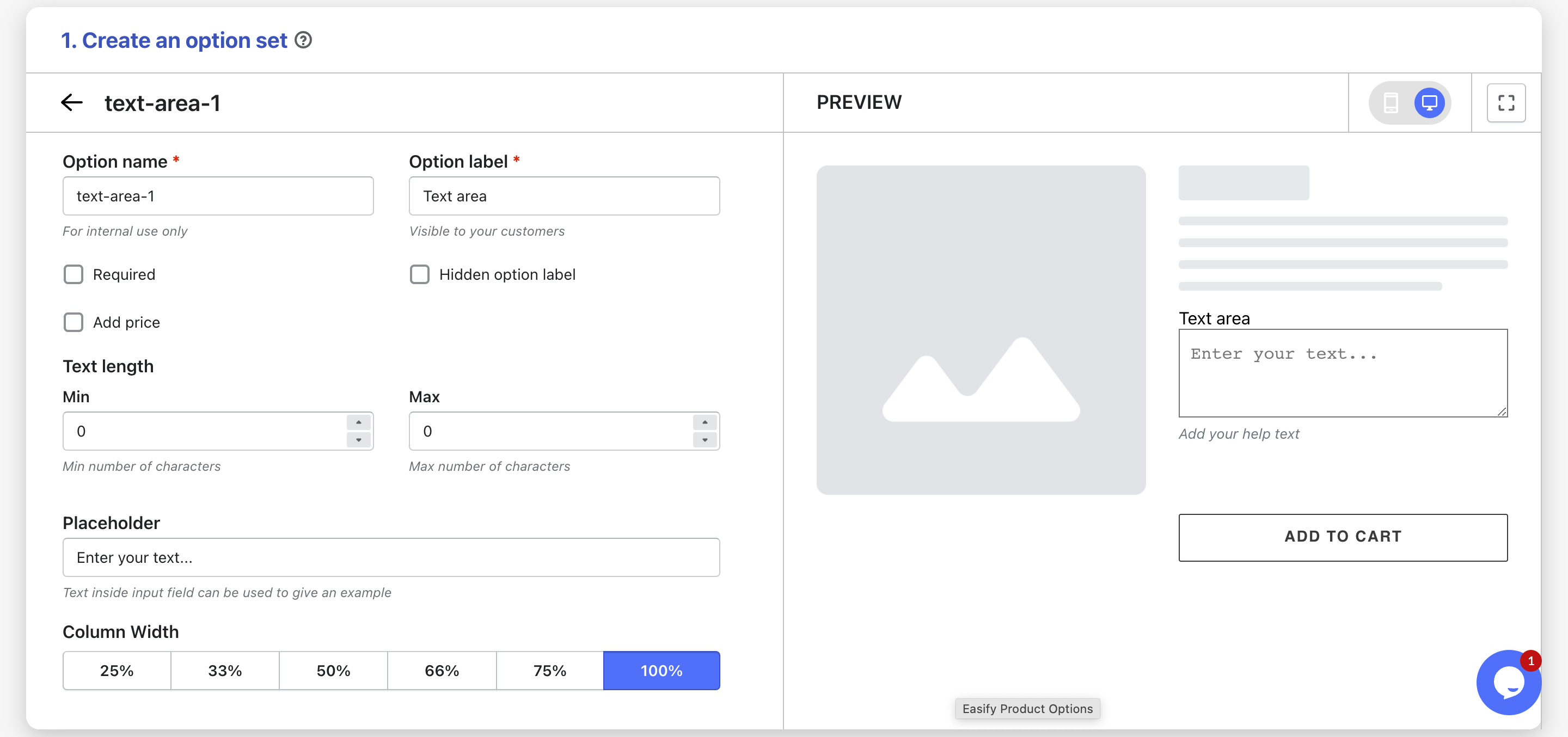Screen dimensions: 1568x737
Task: Increase the Max character count
Action: coord(705,422)
